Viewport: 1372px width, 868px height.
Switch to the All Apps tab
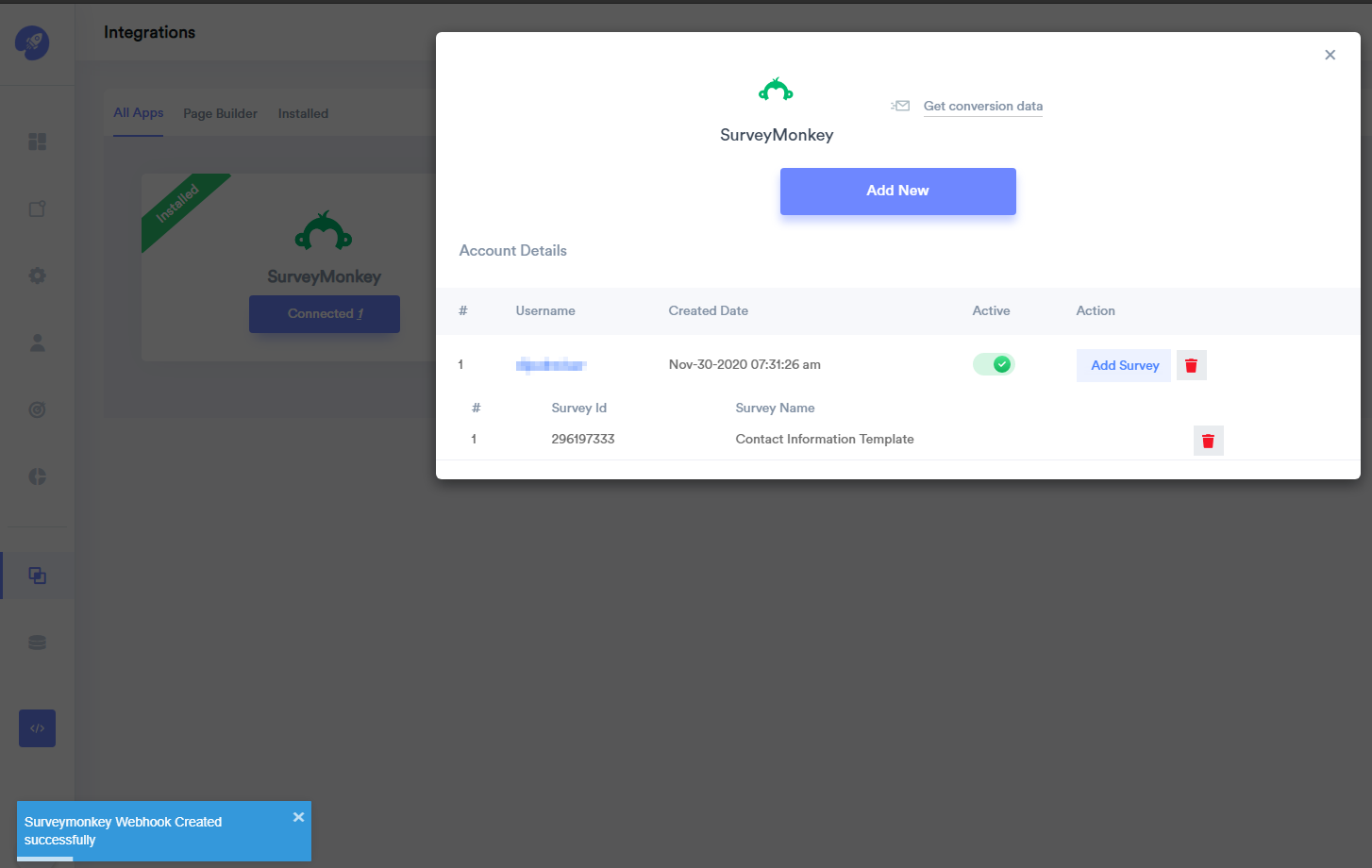click(x=139, y=112)
